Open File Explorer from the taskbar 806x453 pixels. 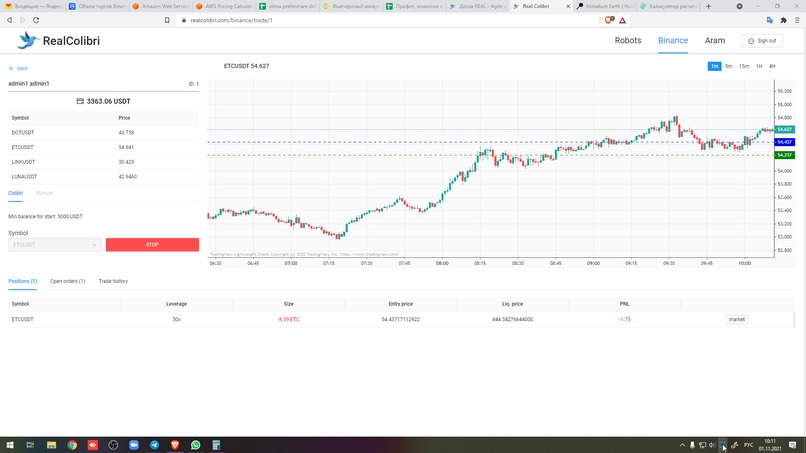[x=51, y=445]
